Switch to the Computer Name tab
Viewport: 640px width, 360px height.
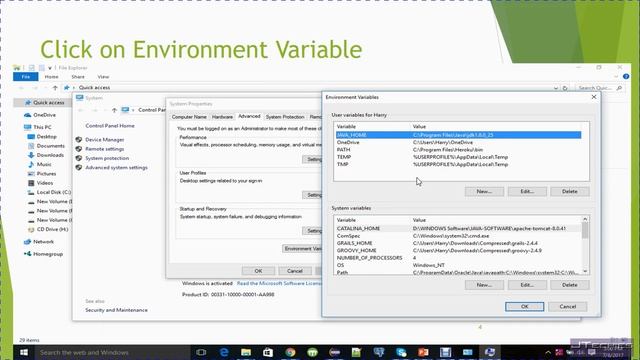[x=189, y=117]
